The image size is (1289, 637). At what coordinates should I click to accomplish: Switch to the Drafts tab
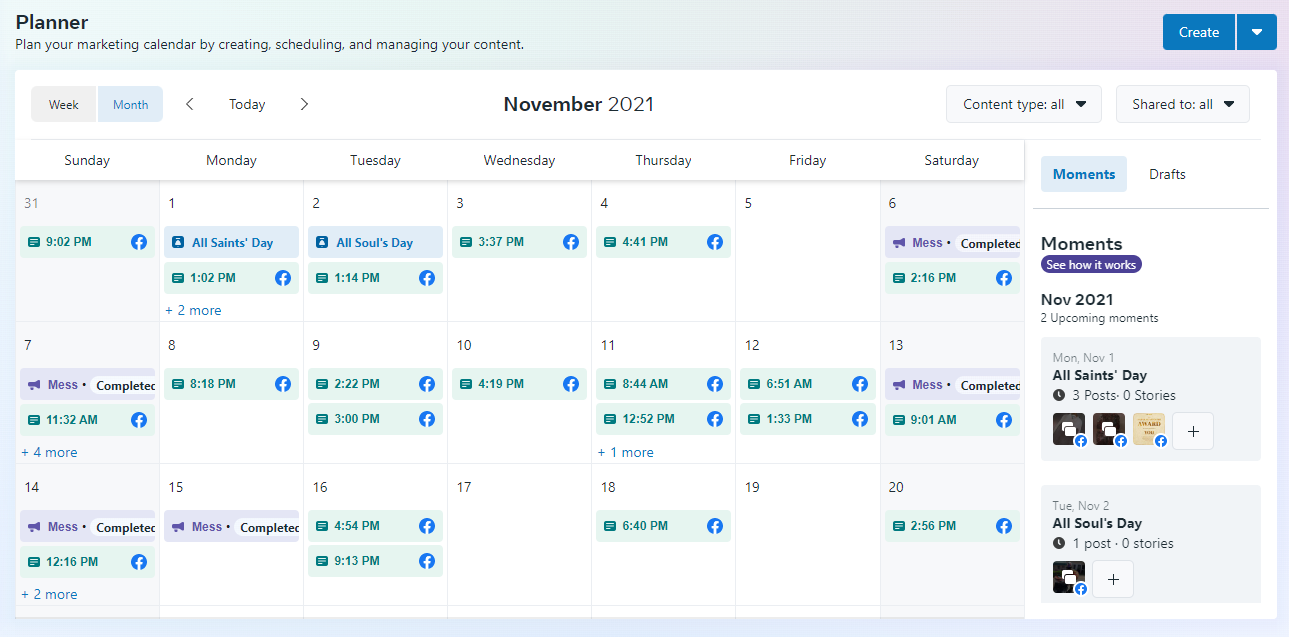(x=1167, y=174)
